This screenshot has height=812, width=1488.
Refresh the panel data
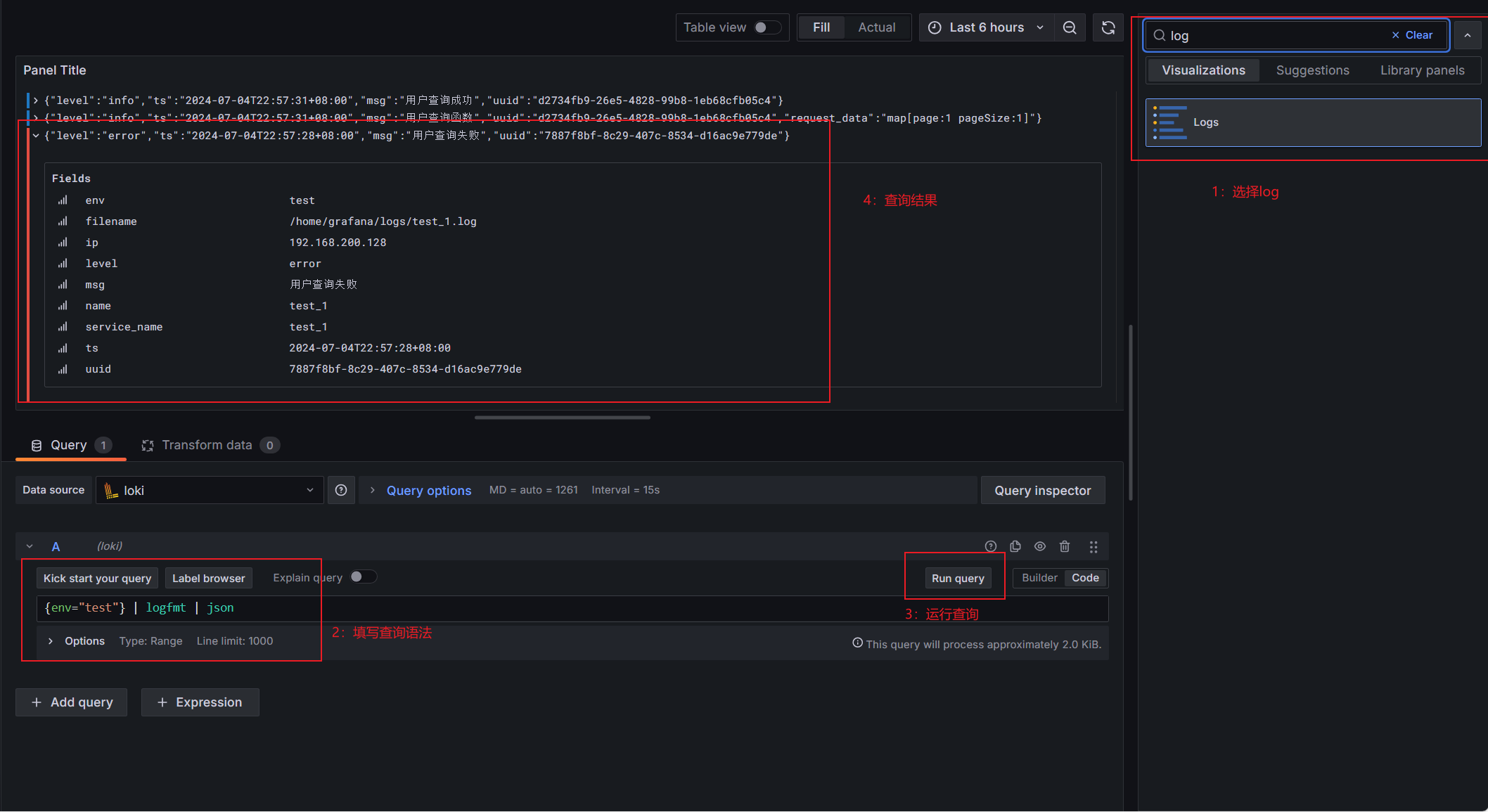(1108, 27)
